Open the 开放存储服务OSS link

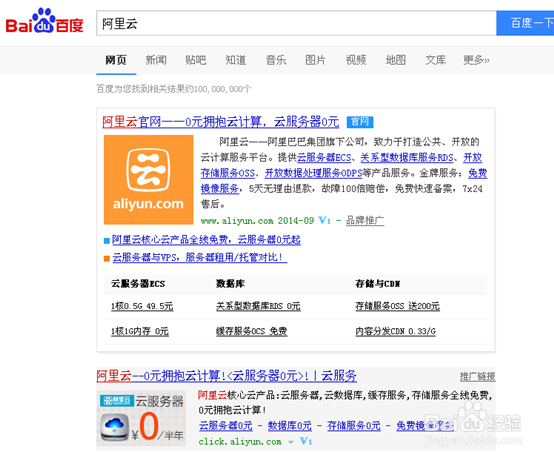(x=228, y=173)
